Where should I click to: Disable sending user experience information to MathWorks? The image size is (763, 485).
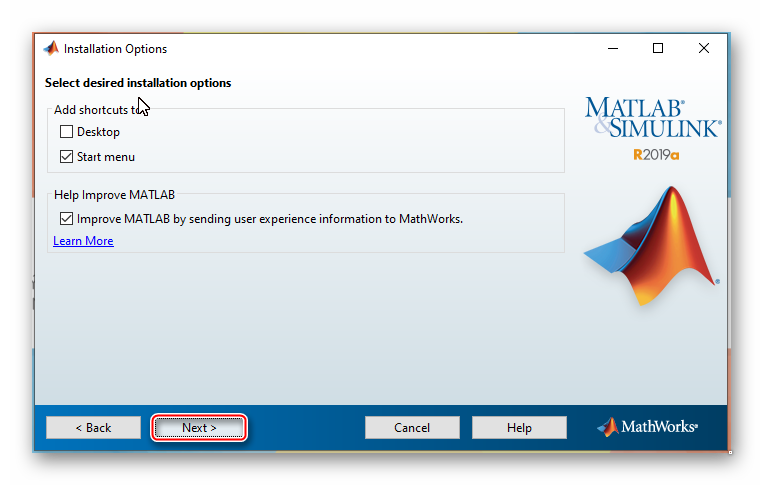pyautogui.click(x=67, y=218)
